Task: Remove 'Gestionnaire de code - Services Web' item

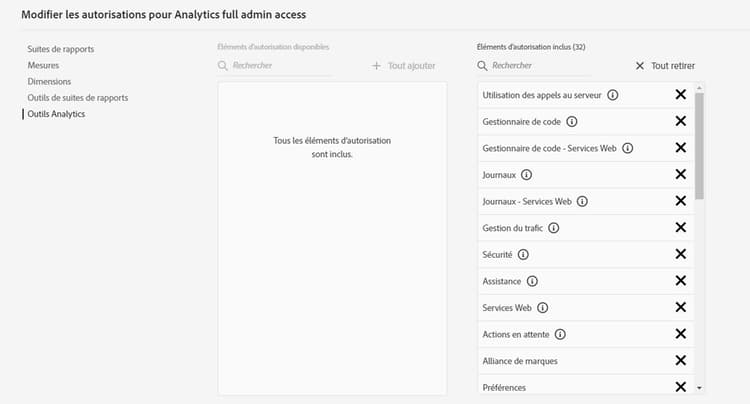Action: [680, 148]
